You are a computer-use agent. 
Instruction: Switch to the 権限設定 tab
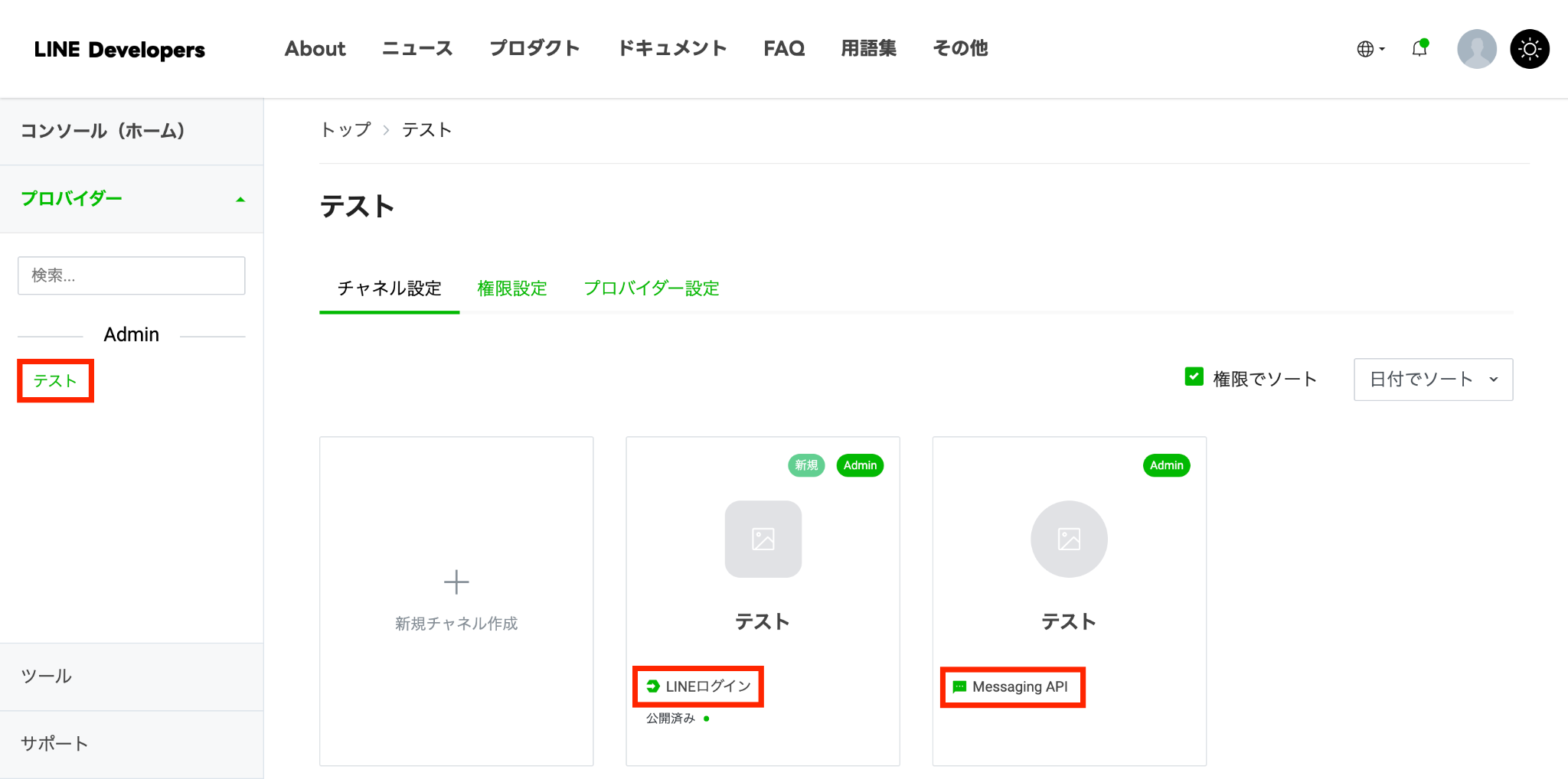[512, 288]
